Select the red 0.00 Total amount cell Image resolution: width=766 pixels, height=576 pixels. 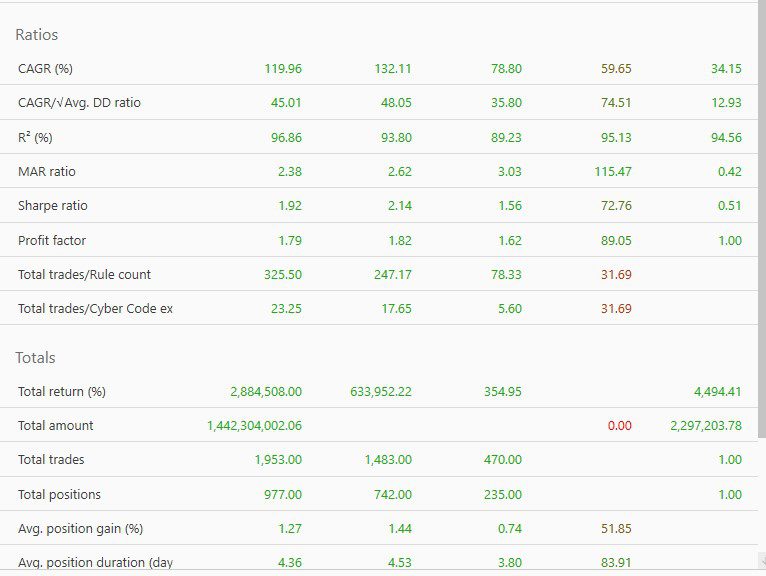pyautogui.click(x=619, y=426)
